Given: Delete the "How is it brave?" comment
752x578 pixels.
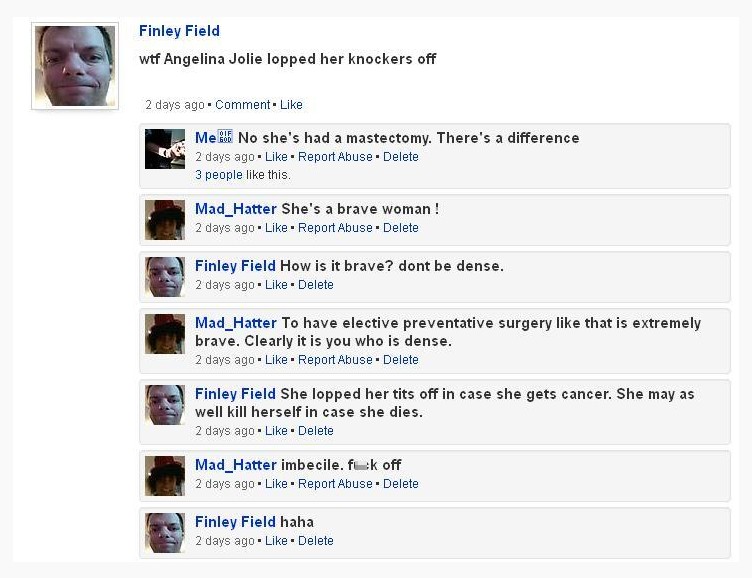Looking at the screenshot, I should point(315,285).
